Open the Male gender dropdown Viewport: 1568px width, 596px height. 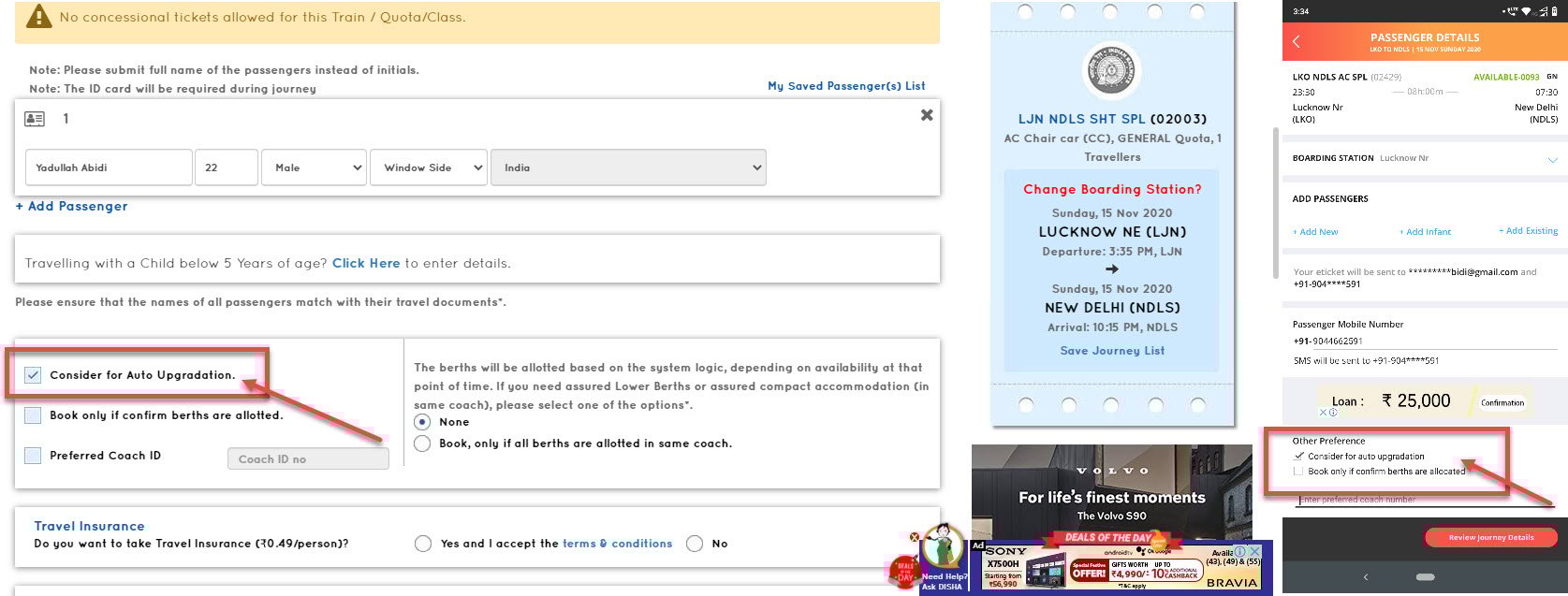click(x=315, y=167)
